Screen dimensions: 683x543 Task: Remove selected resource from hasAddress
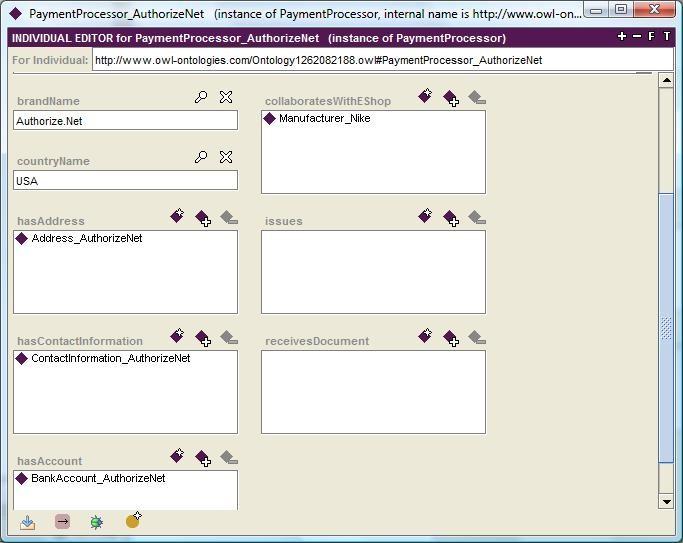(x=229, y=217)
